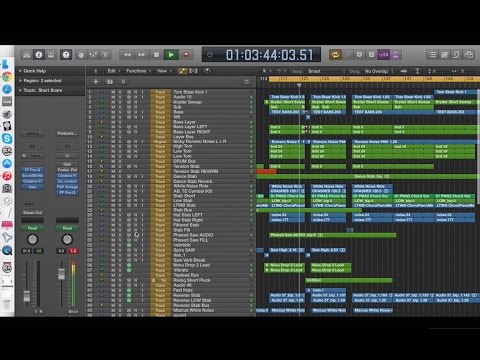Open right strip Read automation mode menu
This screenshot has width=480, height=360.
click(67, 228)
